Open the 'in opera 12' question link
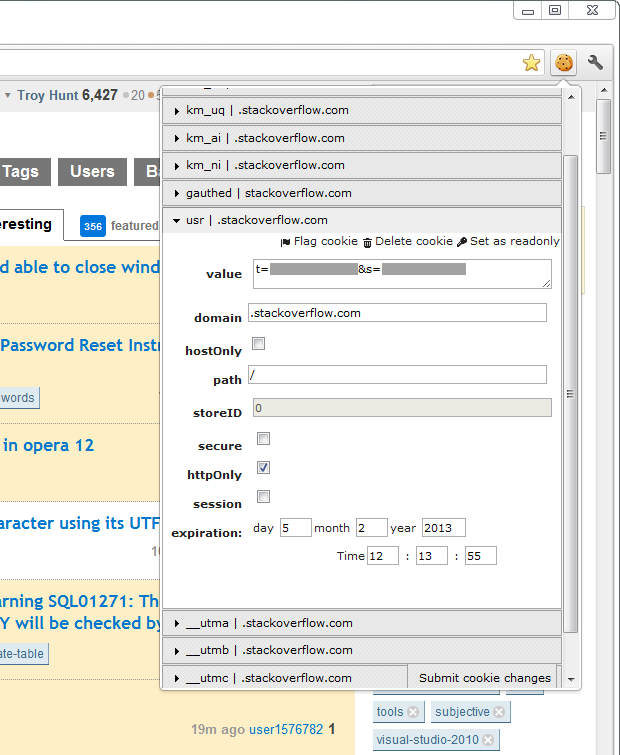The width and height of the screenshot is (620, 755). tap(48, 445)
